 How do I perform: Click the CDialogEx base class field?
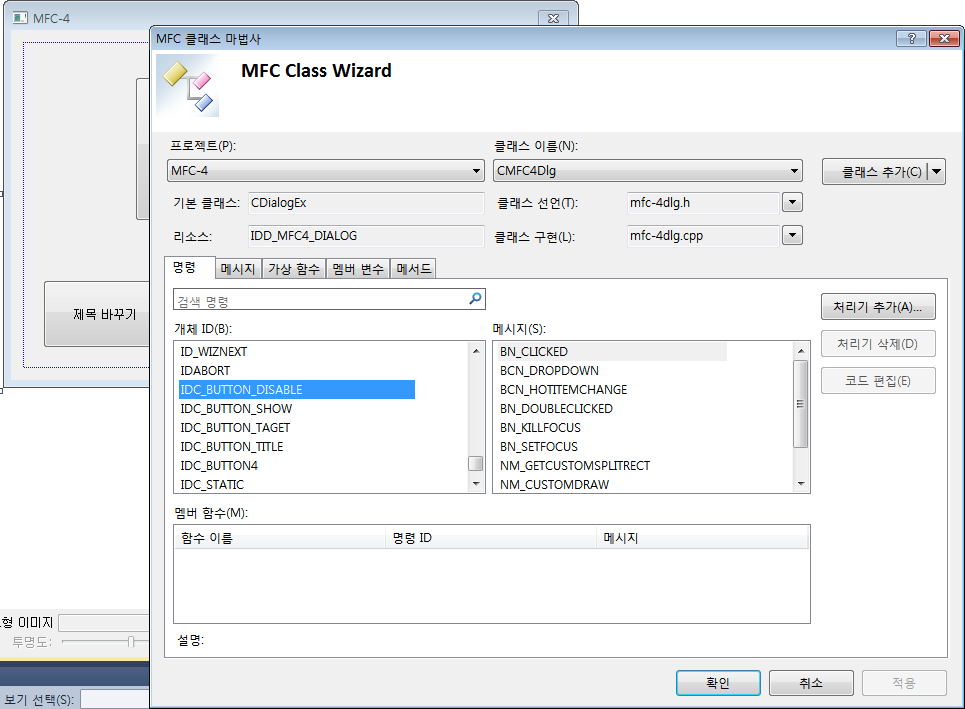(366, 202)
